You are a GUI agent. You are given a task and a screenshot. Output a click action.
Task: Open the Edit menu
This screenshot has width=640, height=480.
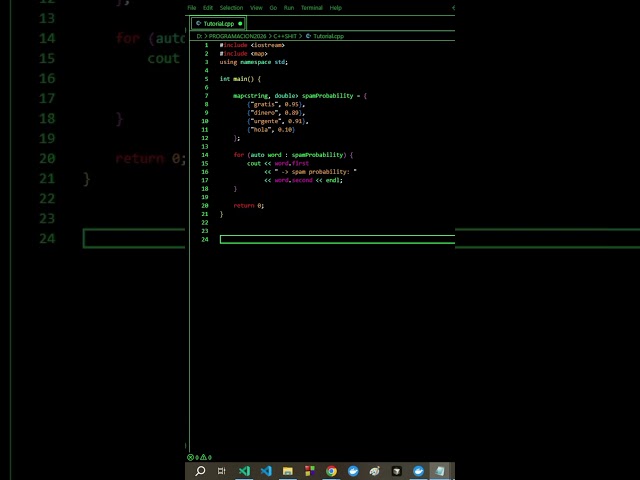pos(208,8)
